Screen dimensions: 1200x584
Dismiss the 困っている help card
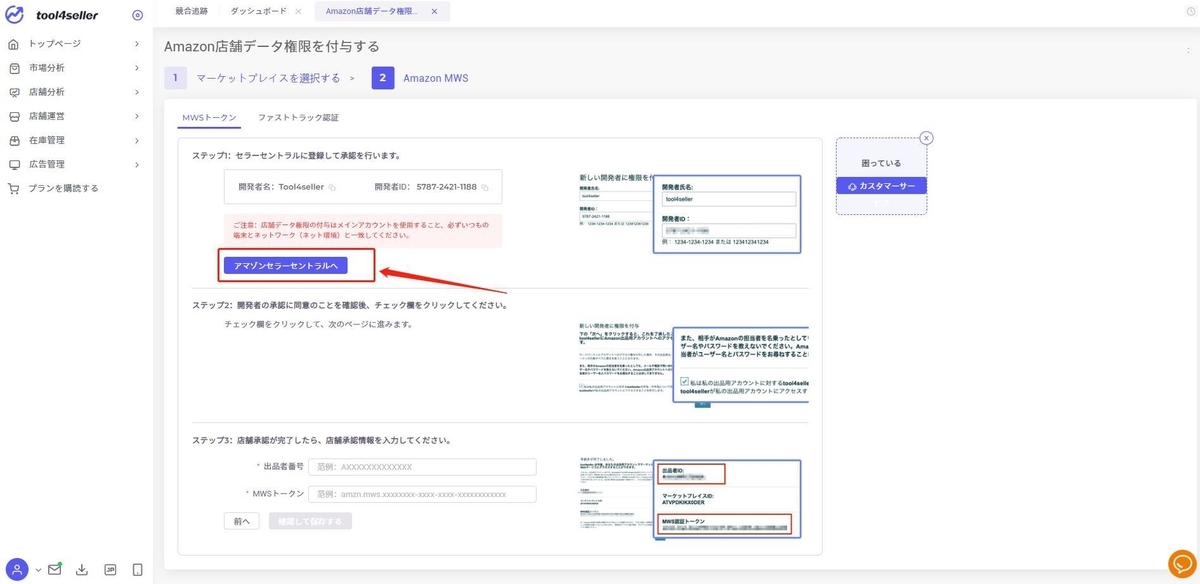(x=926, y=138)
